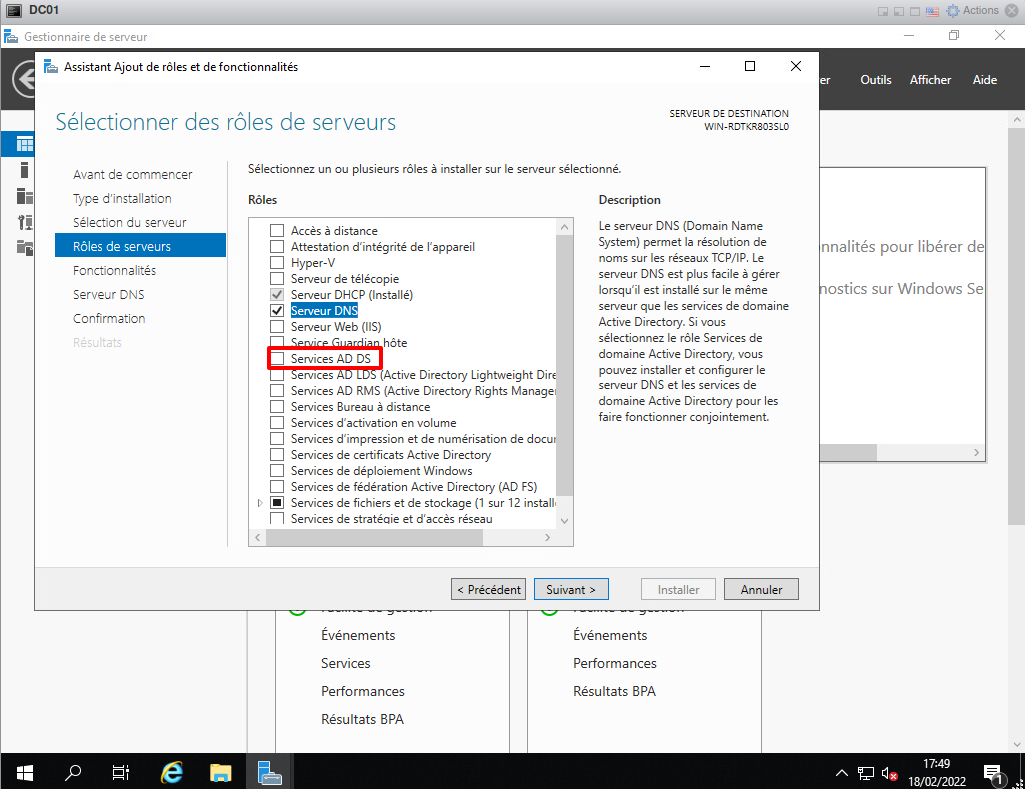Open the Outils menu
Screen dimensions: 1025x789
tap(875, 80)
